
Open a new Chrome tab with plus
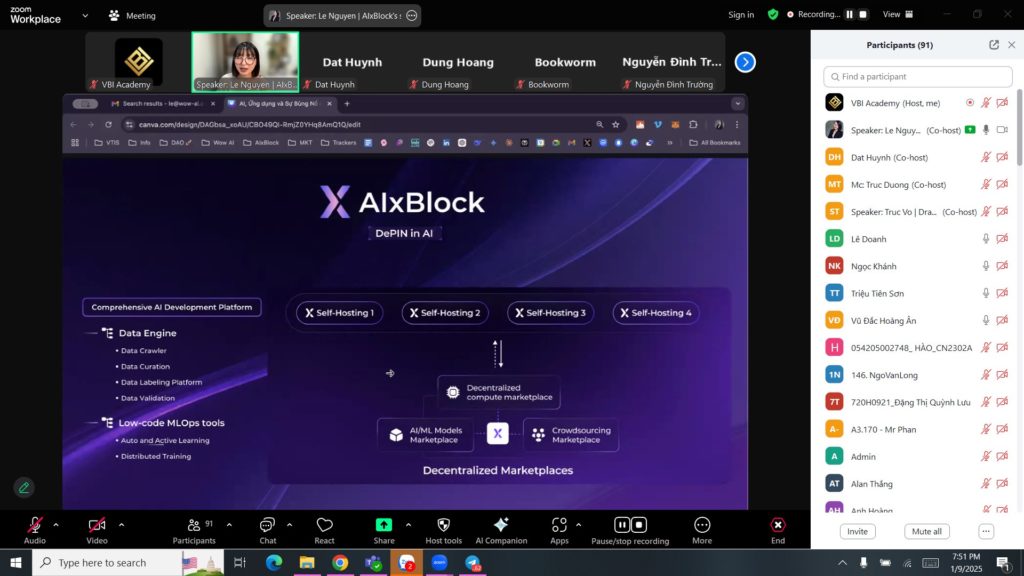click(347, 103)
